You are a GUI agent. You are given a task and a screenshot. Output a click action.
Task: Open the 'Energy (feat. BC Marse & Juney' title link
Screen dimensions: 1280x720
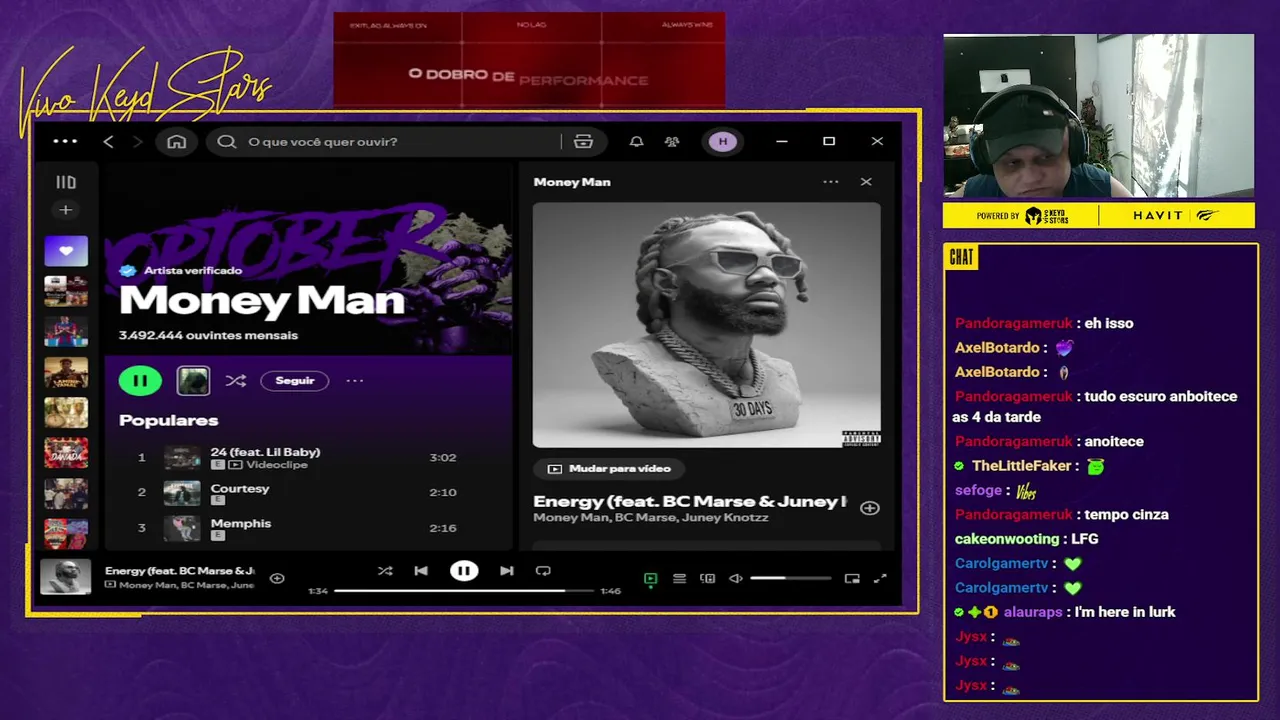(690, 501)
